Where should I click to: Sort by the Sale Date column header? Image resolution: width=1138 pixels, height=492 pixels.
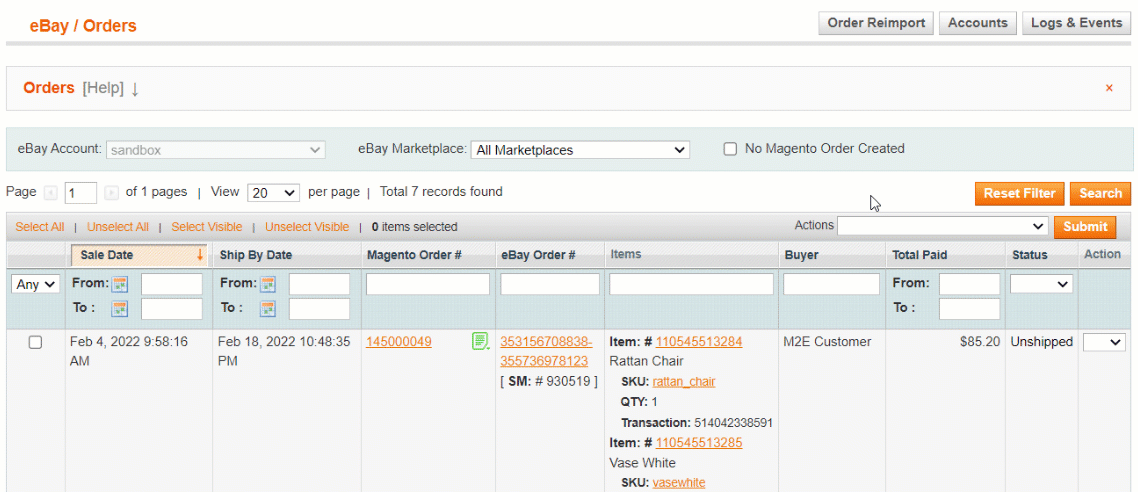(107, 255)
